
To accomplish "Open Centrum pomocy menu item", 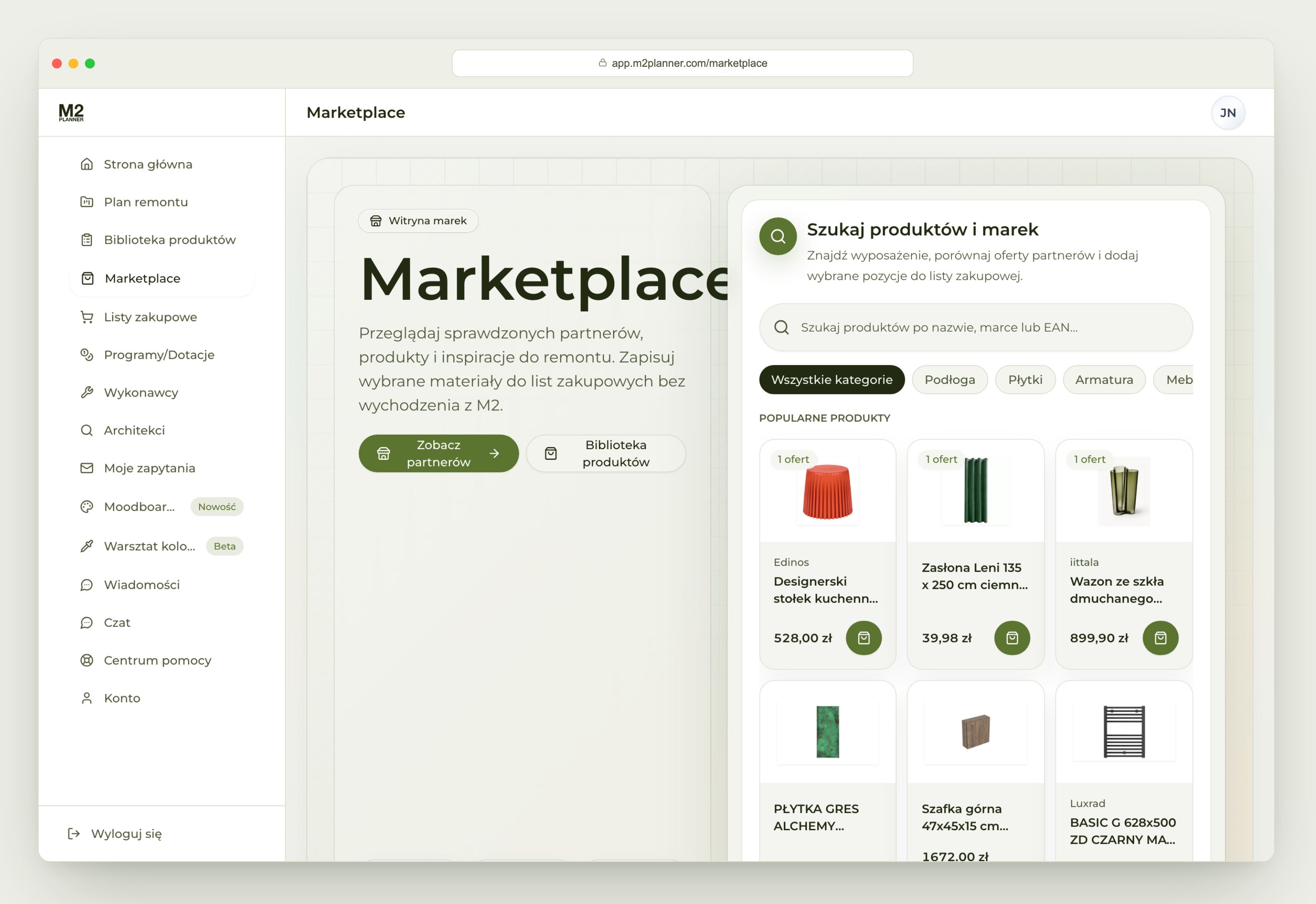I will coord(161,660).
